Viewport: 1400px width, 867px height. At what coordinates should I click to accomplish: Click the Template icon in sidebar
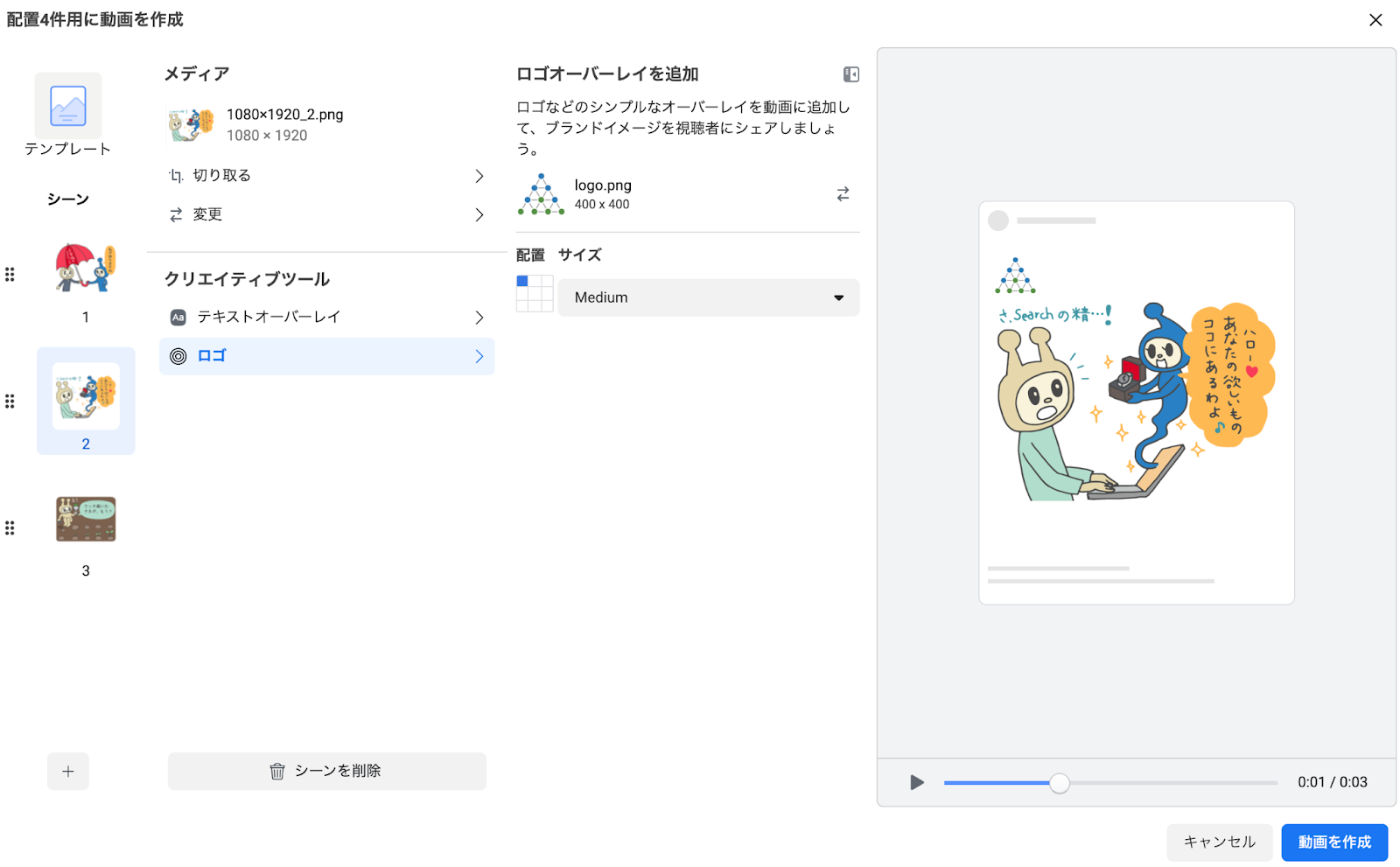click(x=68, y=107)
